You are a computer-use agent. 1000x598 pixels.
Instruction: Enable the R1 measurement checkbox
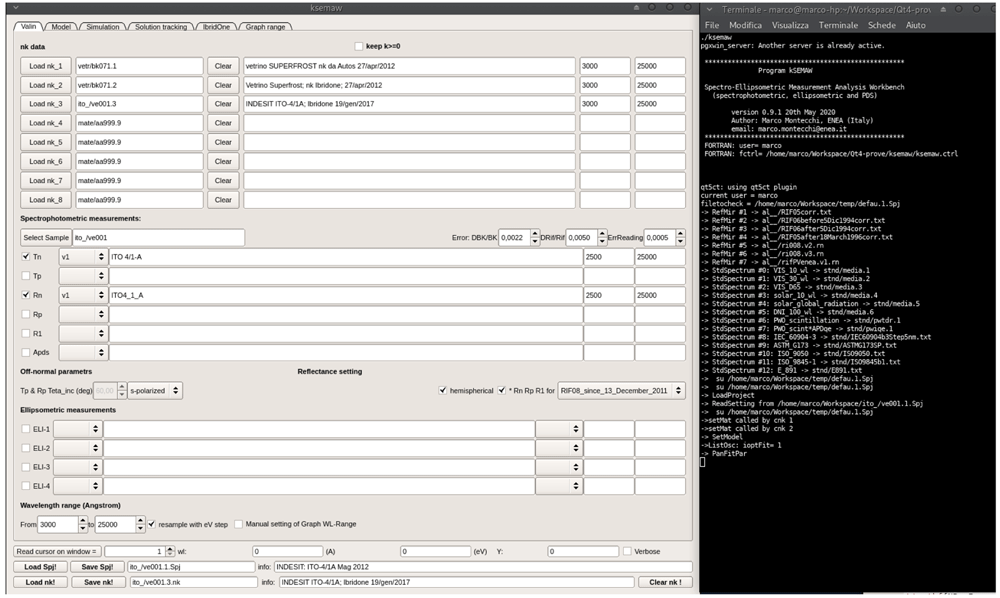pyautogui.click(x=26, y=333)
